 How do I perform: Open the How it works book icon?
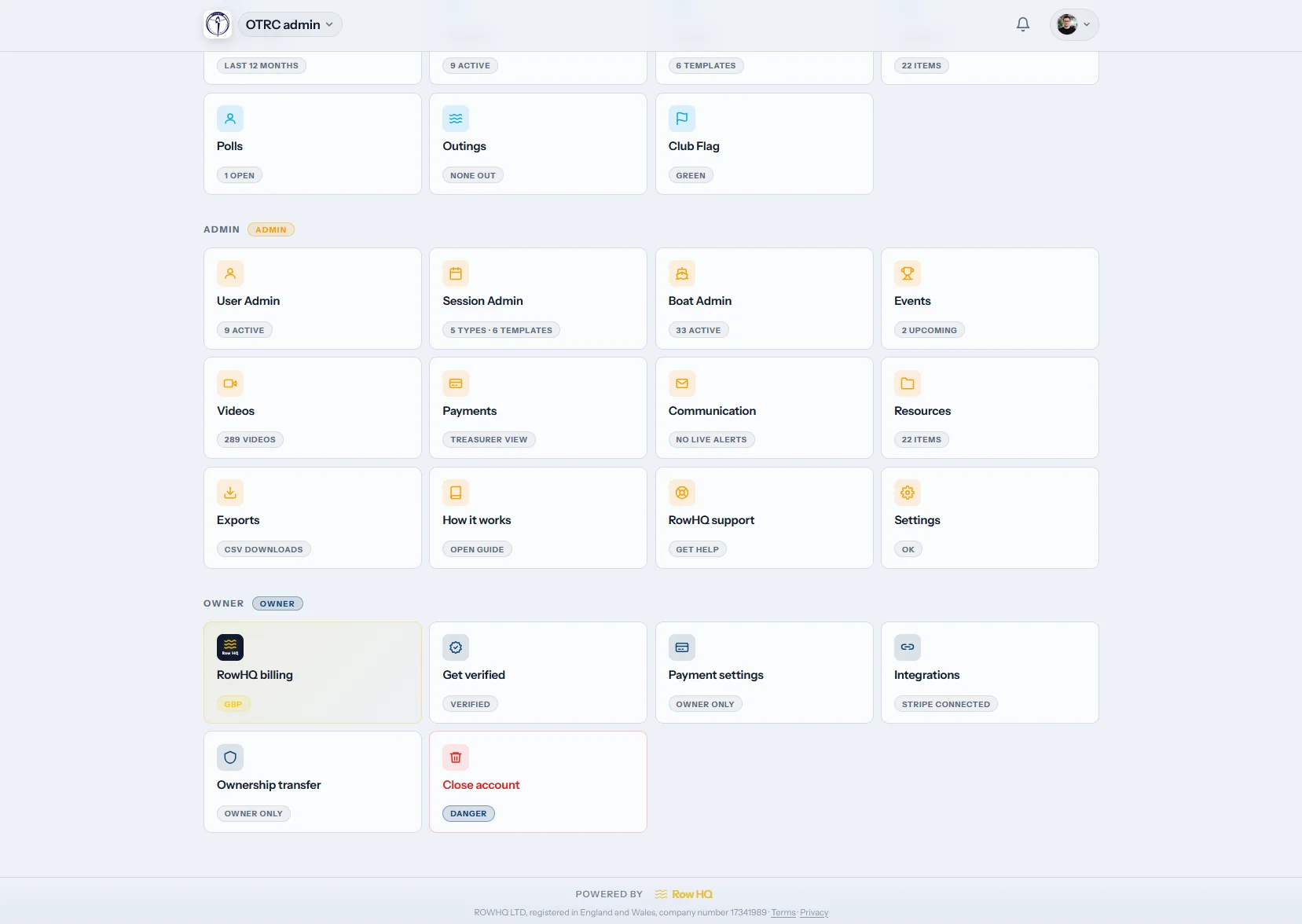[456, 493]
